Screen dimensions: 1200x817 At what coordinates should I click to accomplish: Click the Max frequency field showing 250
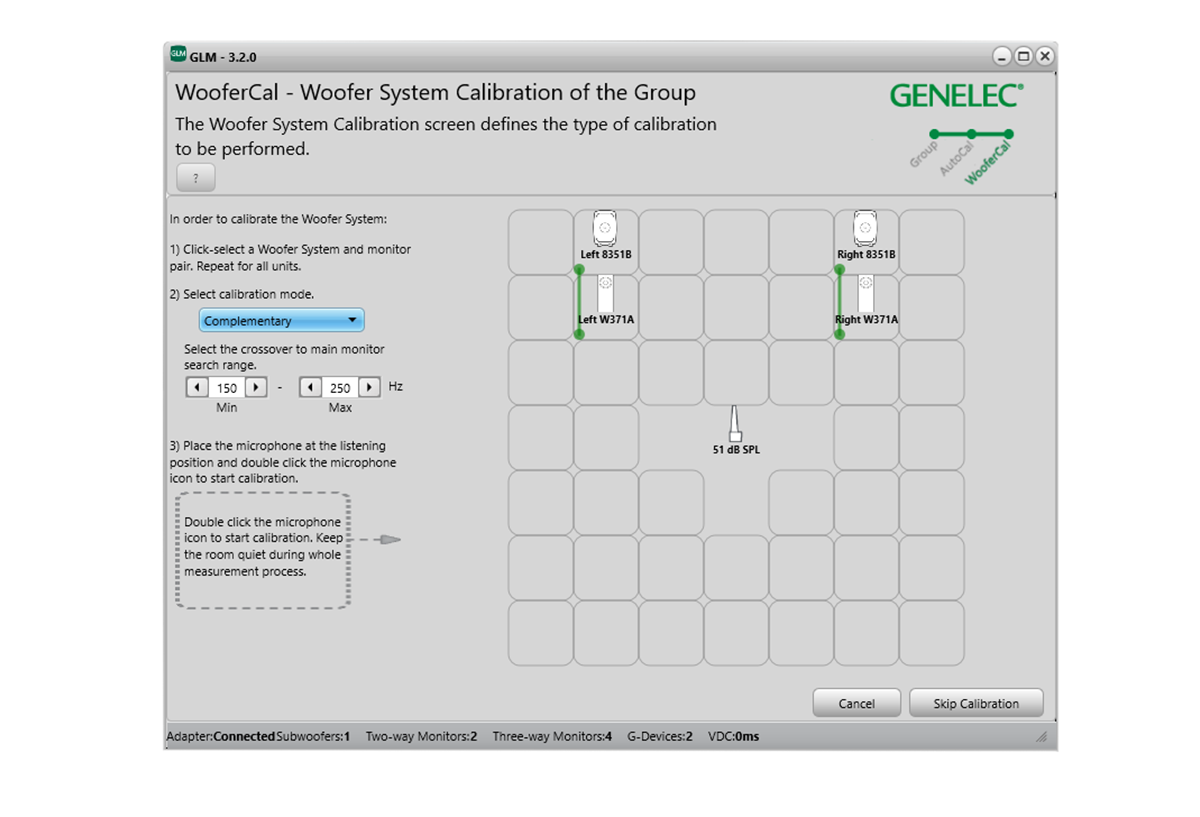pyautogui.click(x=340, y=387)
